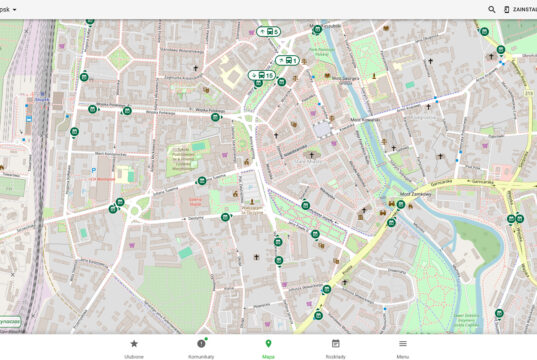
Task: Select the bus stop on Deotymy street
Action: click(225, 217)
